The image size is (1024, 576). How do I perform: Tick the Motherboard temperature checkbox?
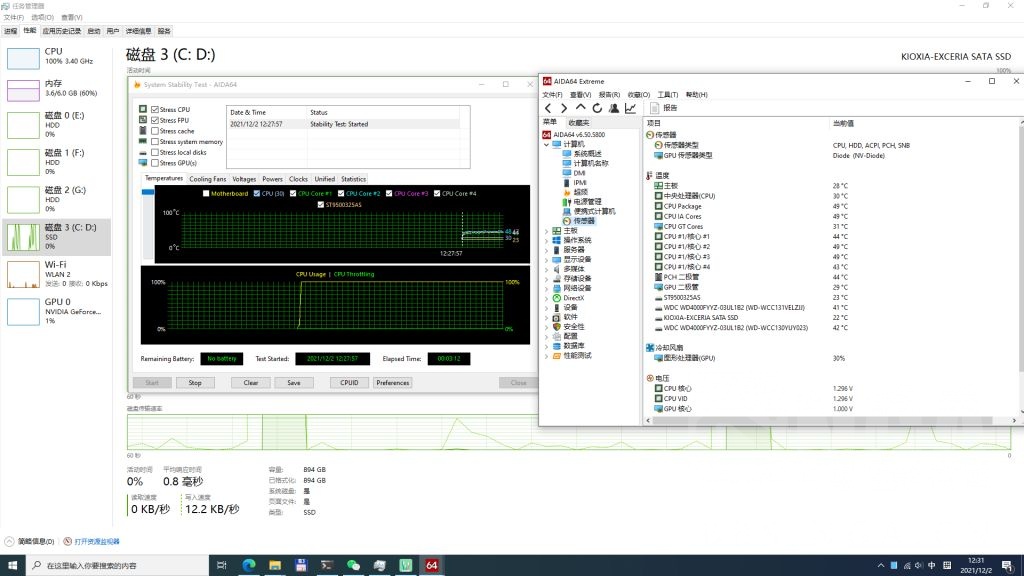pos(207,193)
